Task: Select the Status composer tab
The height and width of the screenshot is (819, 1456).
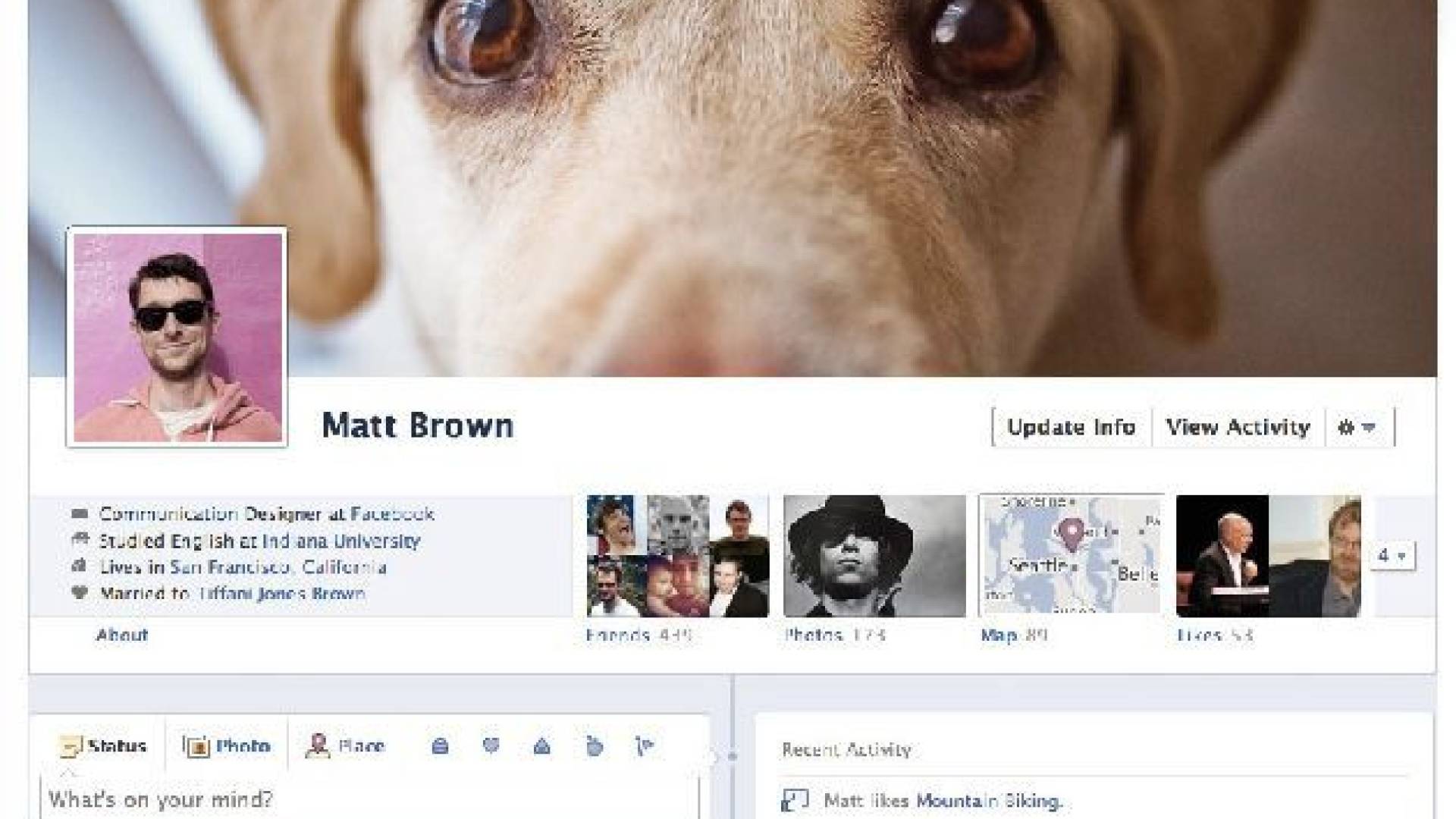Action: [x=103, y=746]
